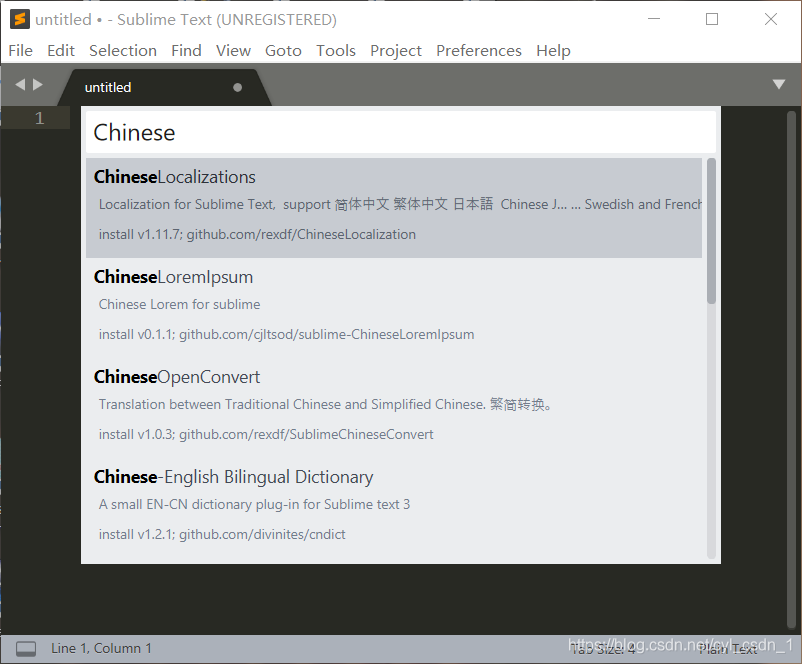Click 'A small EN-CN dictionary plug-in' description
The height and width of the screenshot is (664, 802).
coord(254,504)
